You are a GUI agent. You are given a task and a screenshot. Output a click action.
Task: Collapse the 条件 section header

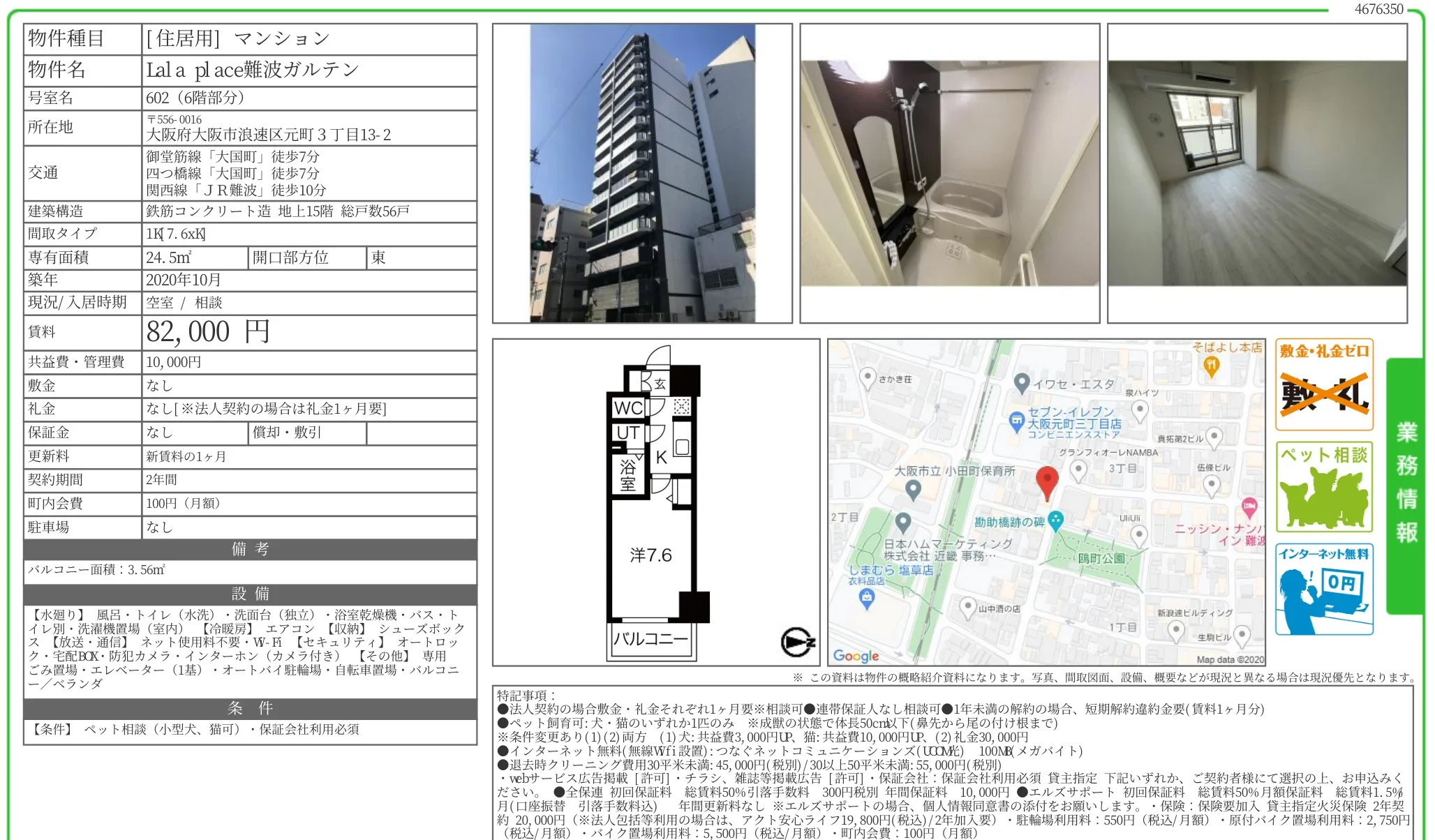[250, 710]
